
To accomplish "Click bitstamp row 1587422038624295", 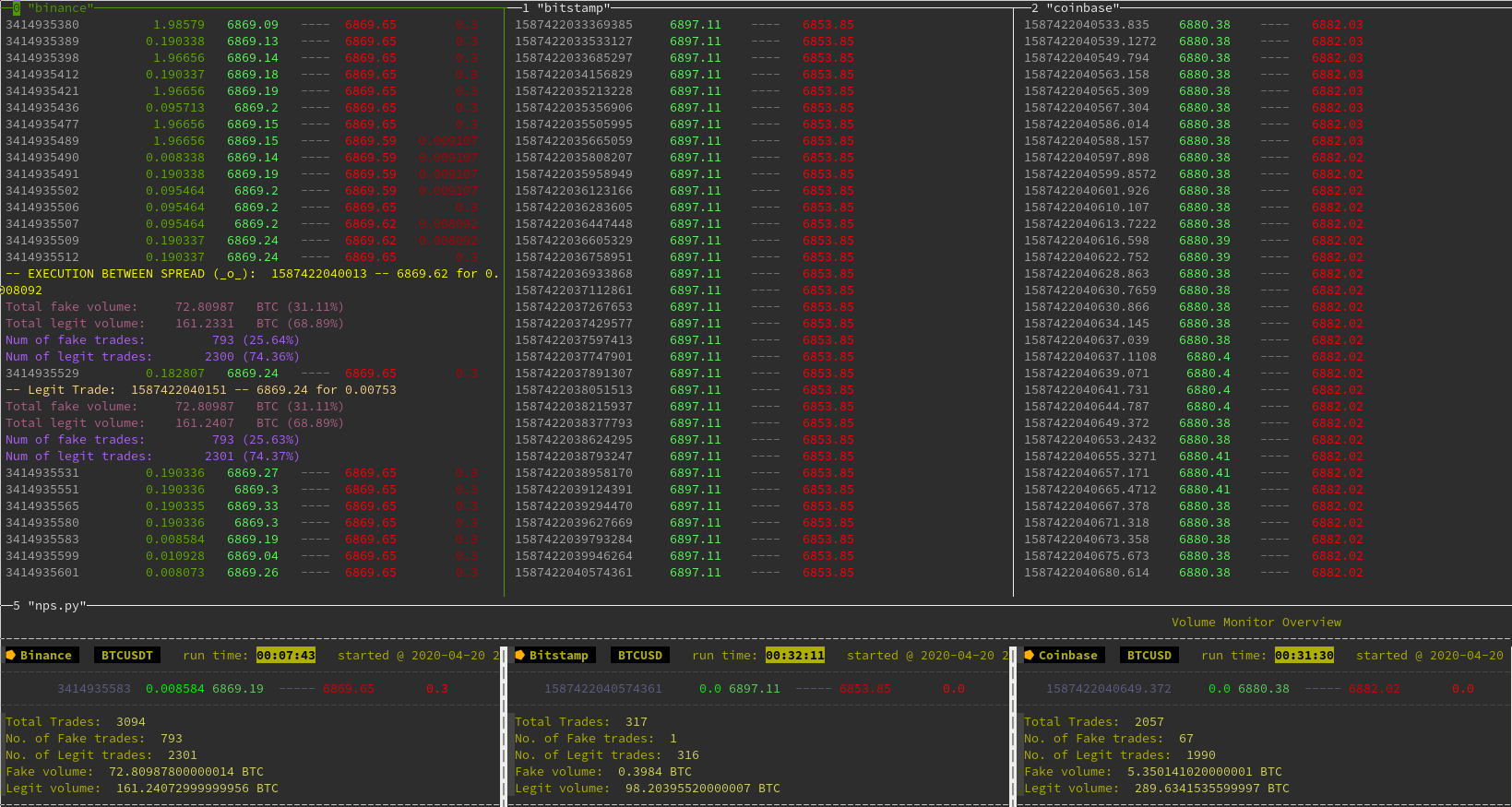I will coord(685,440).
